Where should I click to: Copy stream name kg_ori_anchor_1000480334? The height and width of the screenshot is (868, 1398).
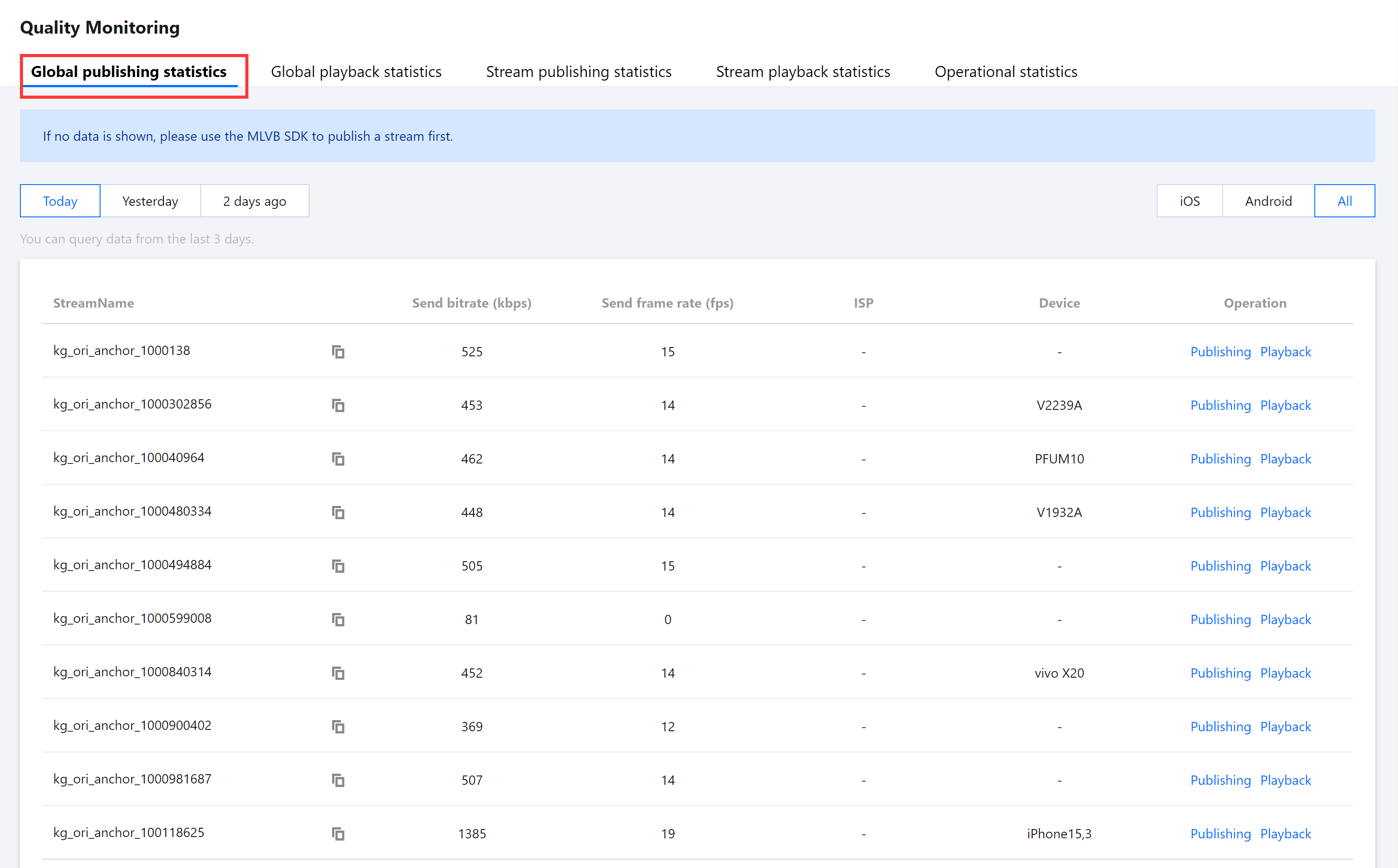338,512
